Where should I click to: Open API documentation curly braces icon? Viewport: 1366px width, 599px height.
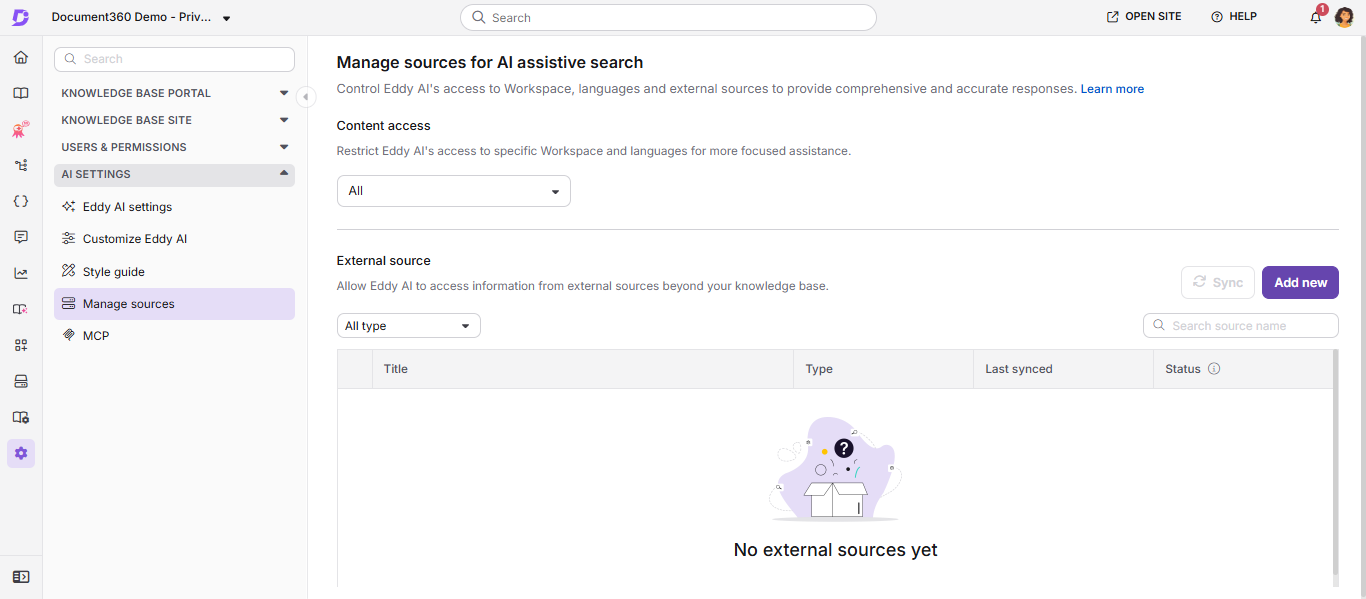21,201
